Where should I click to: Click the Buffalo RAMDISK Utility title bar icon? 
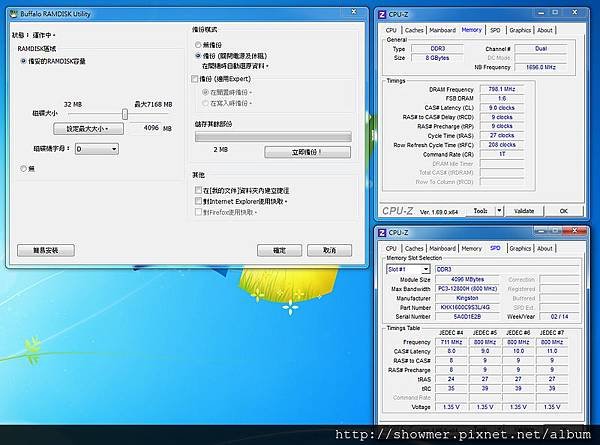14,14
